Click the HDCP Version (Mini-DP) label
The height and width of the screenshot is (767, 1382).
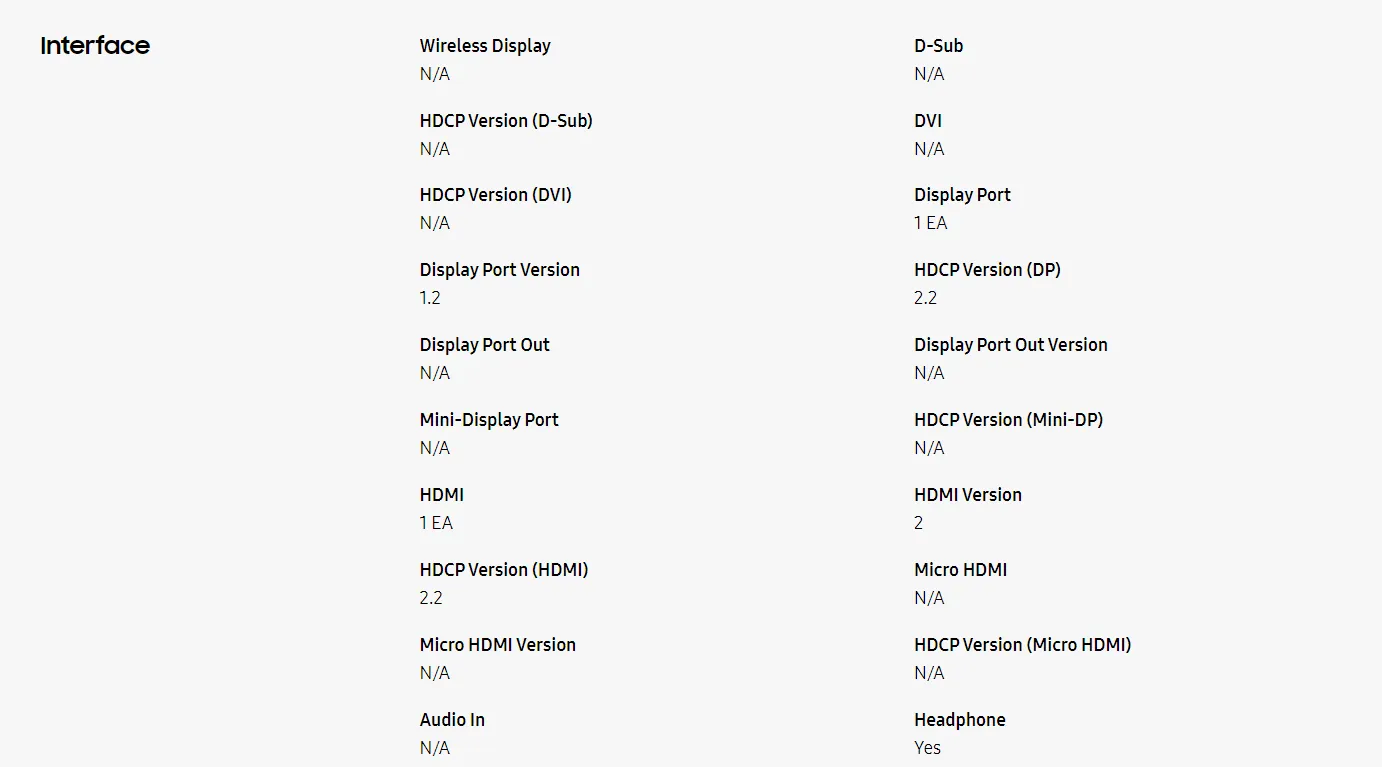click(1008, 420)
